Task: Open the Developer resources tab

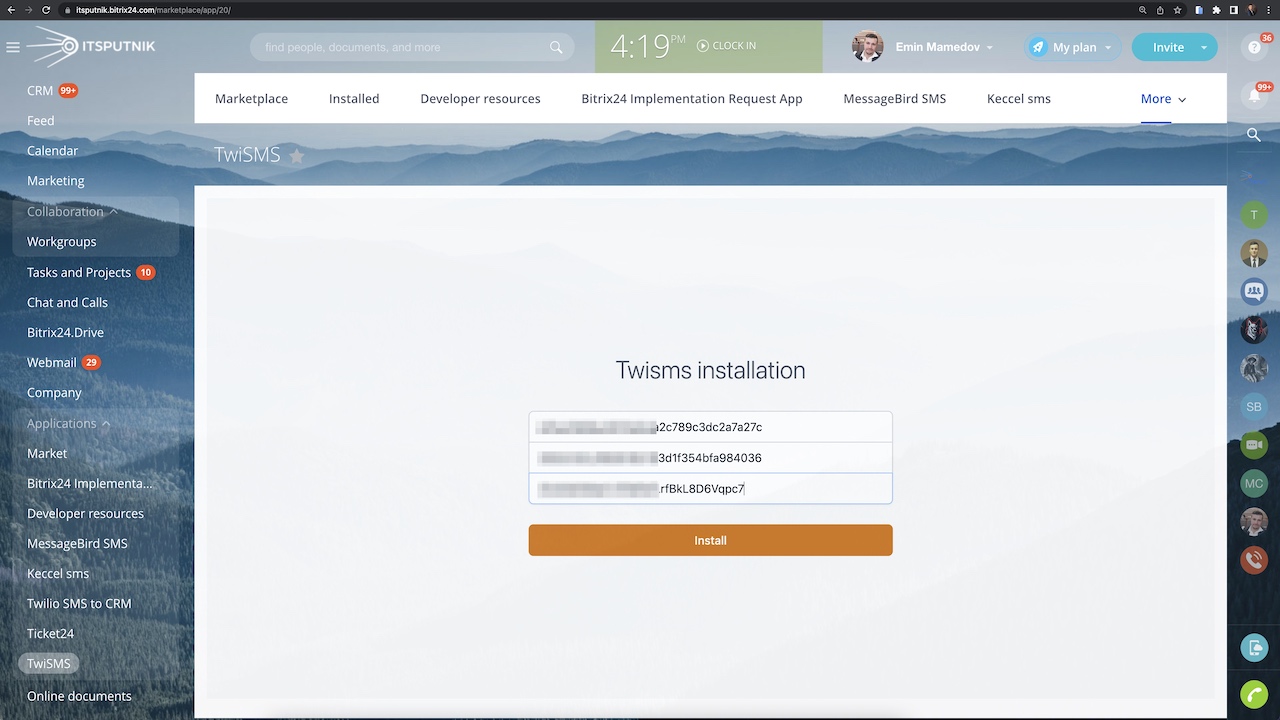Action: pyautogui.click(x=480, y=99)
